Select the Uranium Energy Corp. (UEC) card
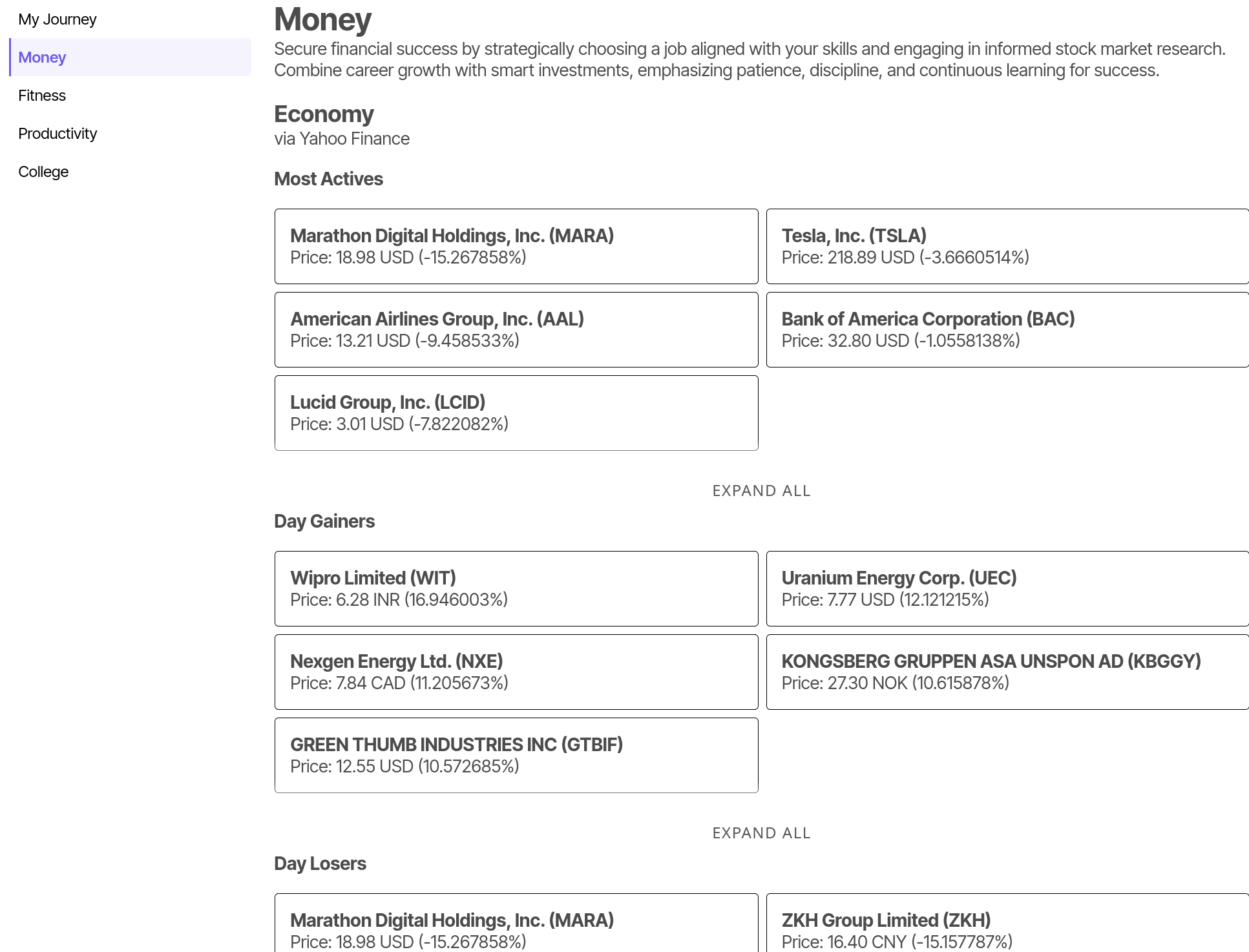Image resolution: width=1249 pixels, height=952 pixels. (x=1007, y=588)
